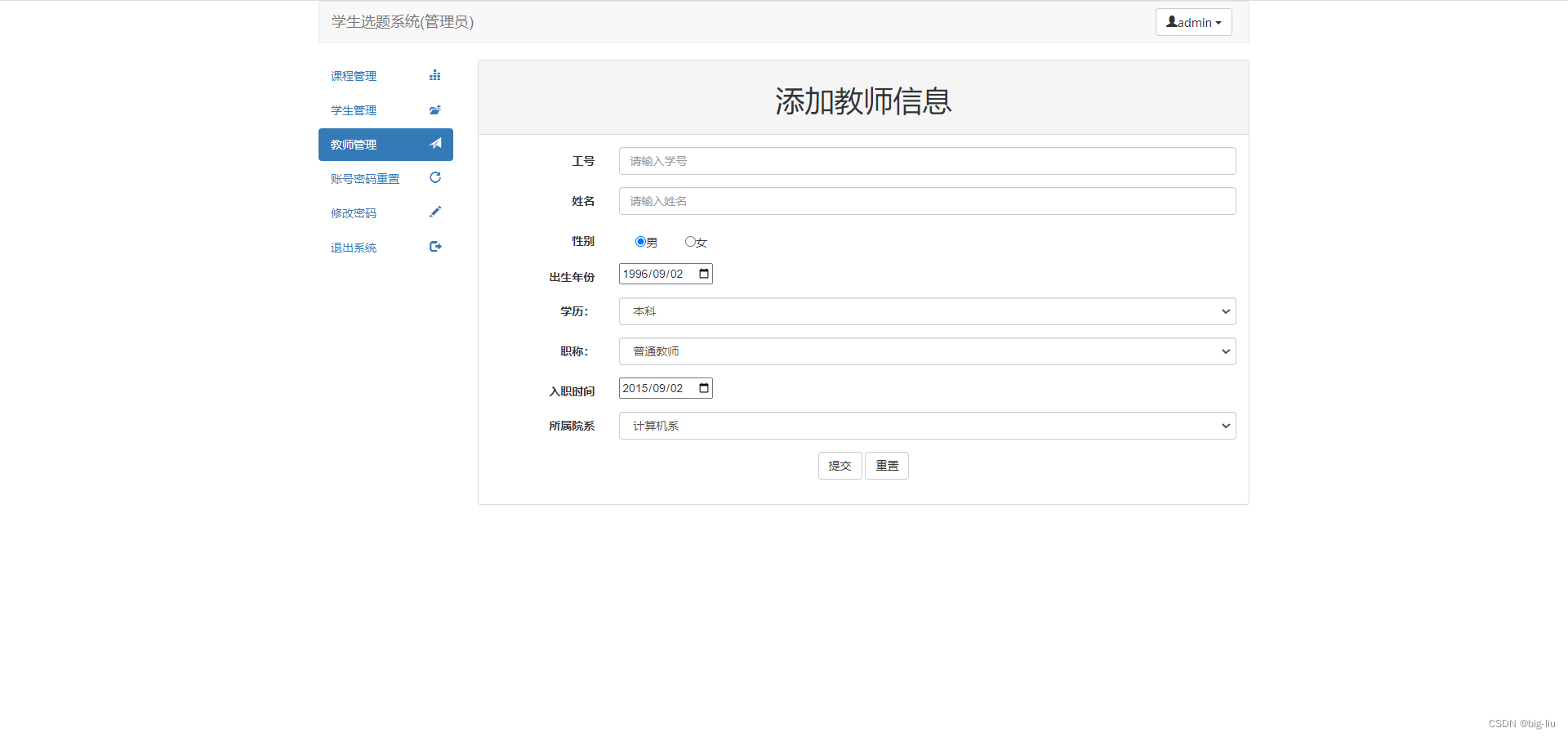Viewport: 1568px width, 737px height.
Task: Click the 学历: field label
Action: coord(574,311)
